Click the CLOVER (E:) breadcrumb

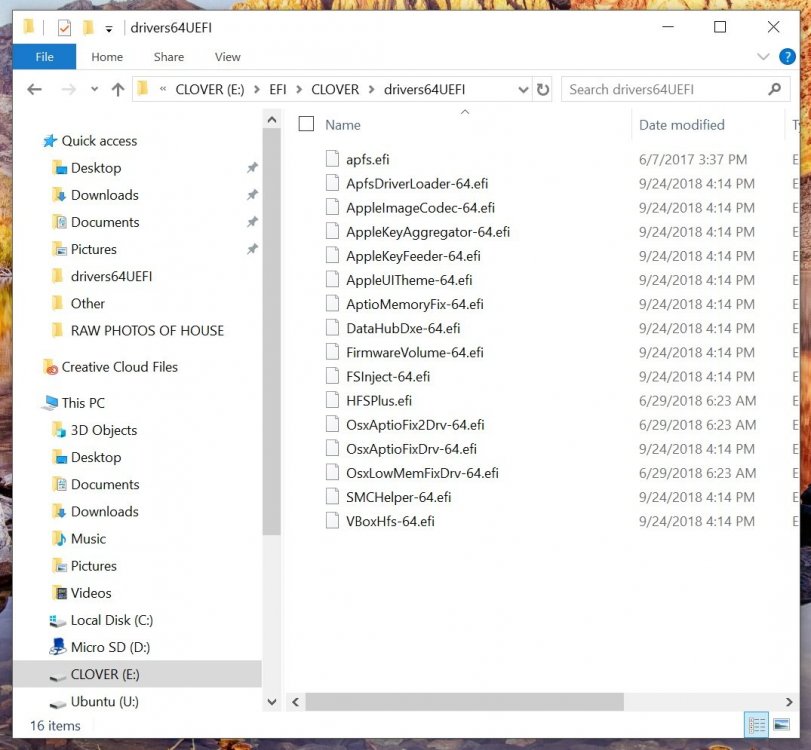point(209,89)
